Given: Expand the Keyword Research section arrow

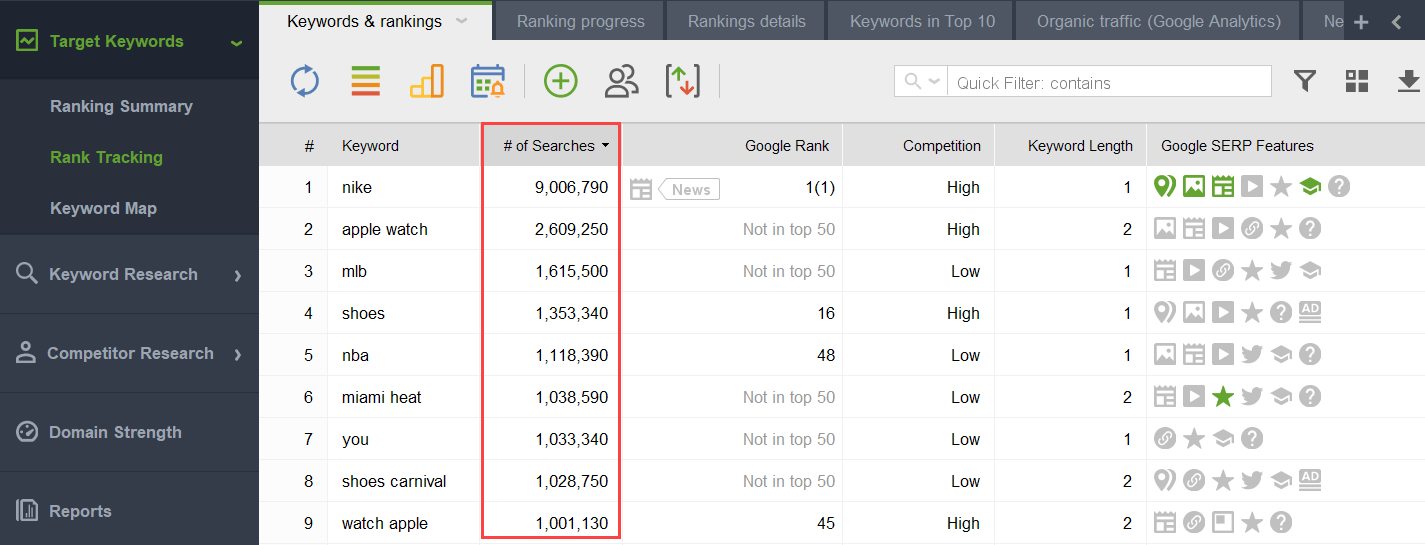Looking at the screenshot, I should click(238, 275).
